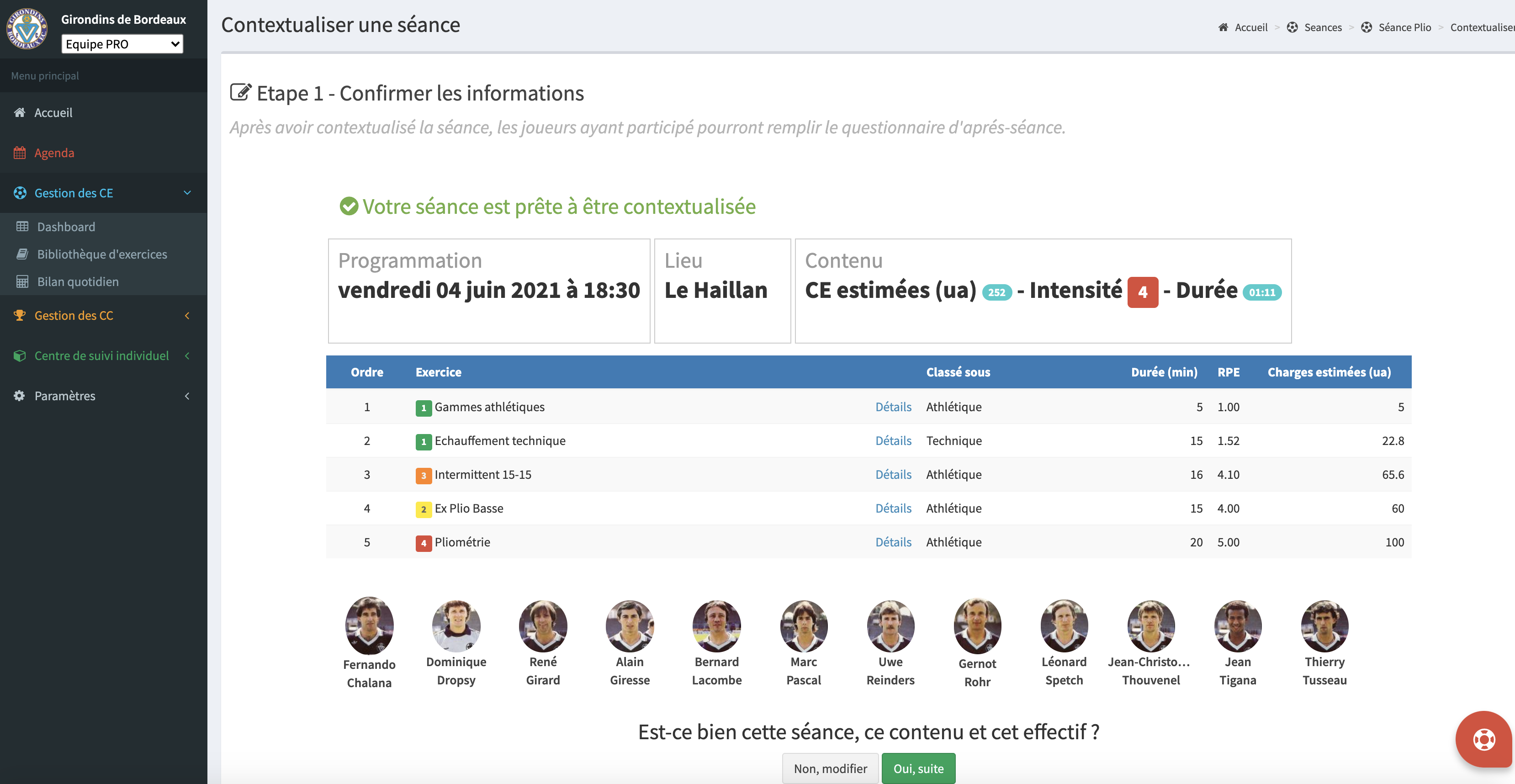Click the gears icon for Paramètres
The width and height of the screenshot is (1515, 784).
pos(19,396)
